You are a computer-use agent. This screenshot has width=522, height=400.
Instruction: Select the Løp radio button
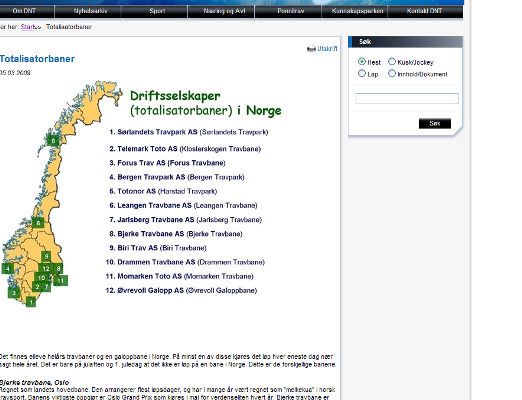[x=362, y=73]
